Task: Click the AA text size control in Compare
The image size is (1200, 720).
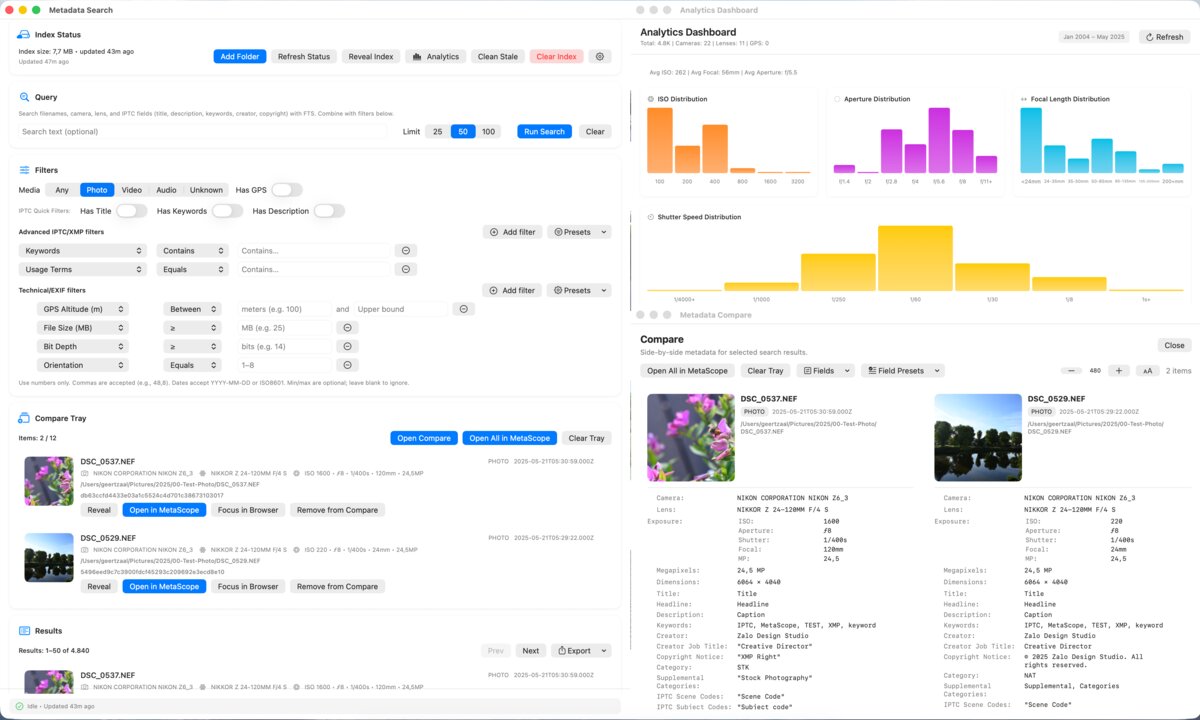Action: tap(1146, 369)
